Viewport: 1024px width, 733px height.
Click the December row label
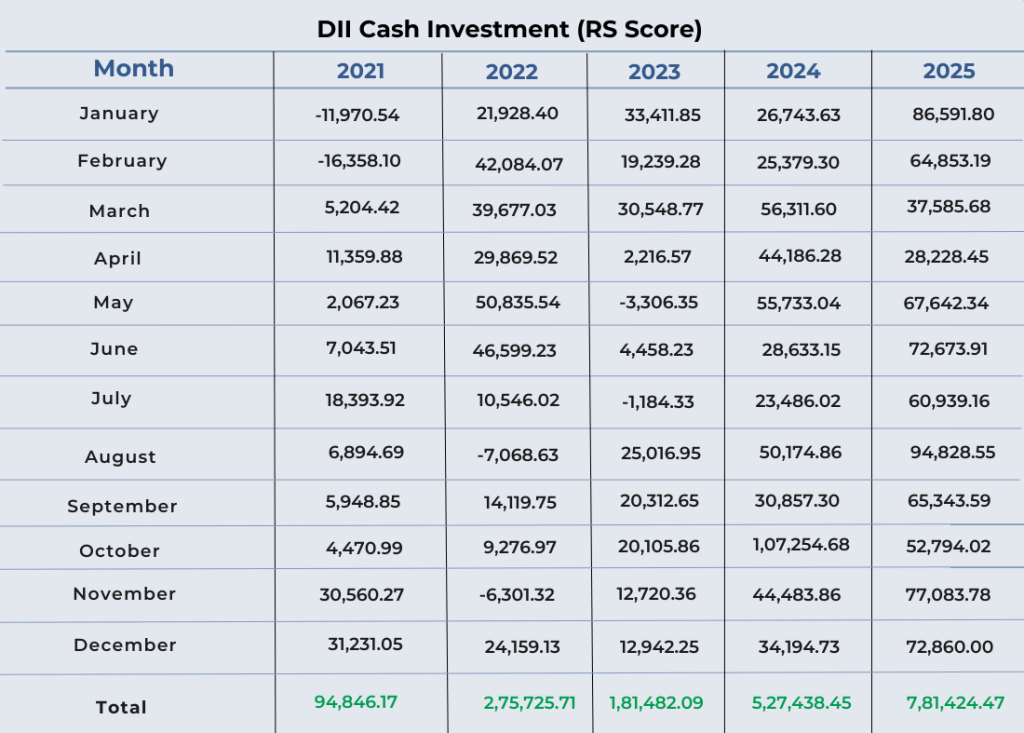122,646
